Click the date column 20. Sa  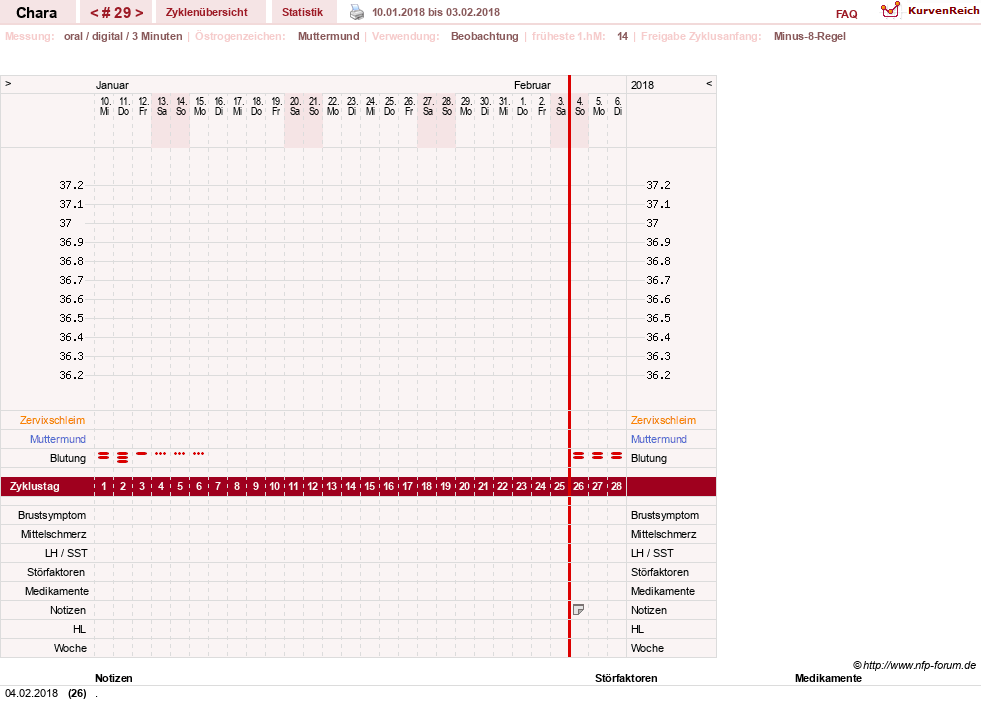295,106
